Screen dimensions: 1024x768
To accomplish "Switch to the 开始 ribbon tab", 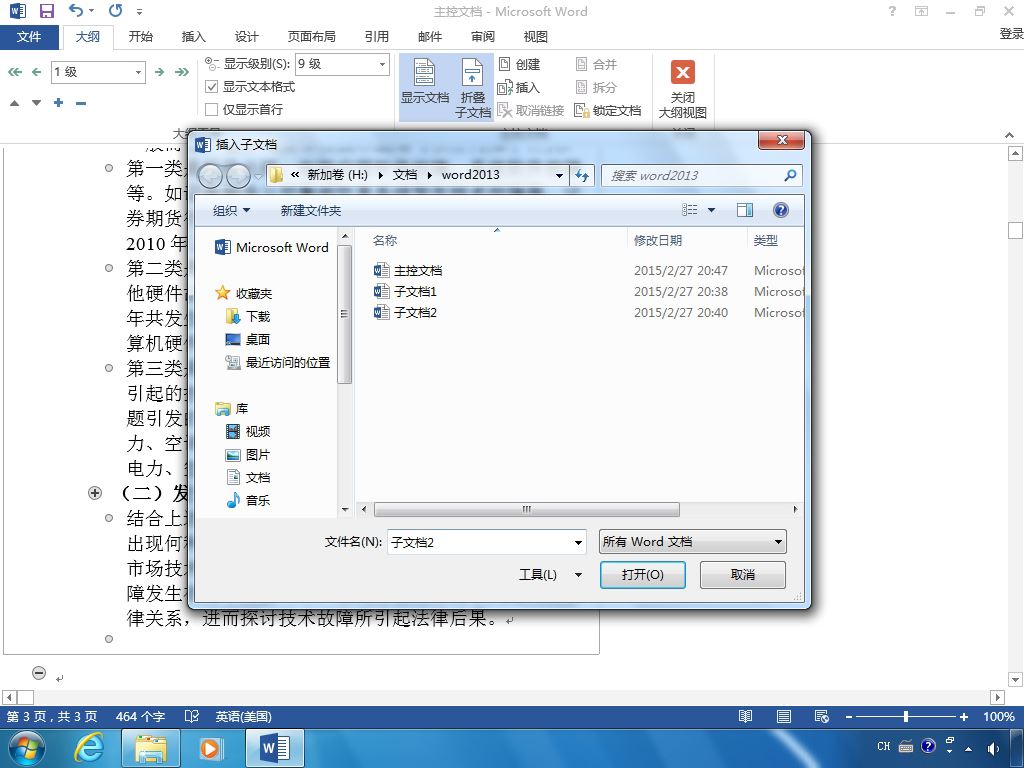I will pos(140,37).
